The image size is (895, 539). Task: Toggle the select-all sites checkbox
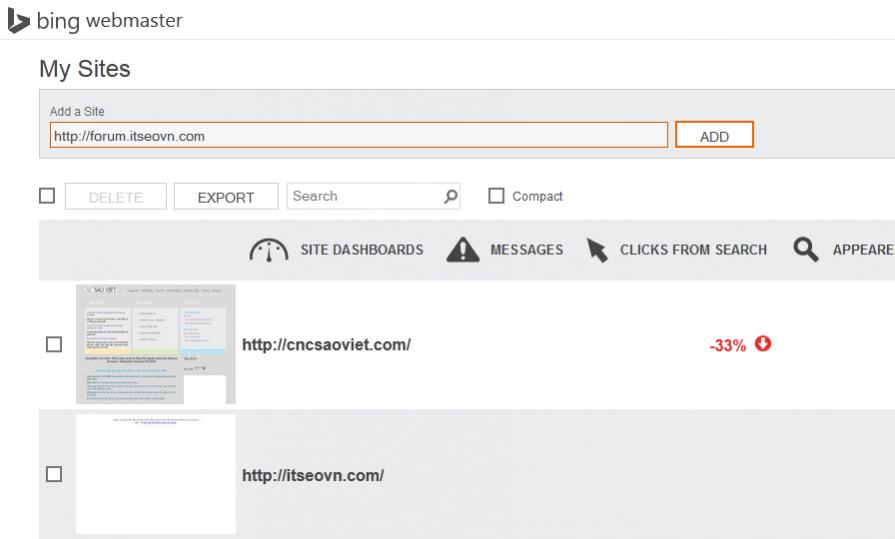pos(47,196)
